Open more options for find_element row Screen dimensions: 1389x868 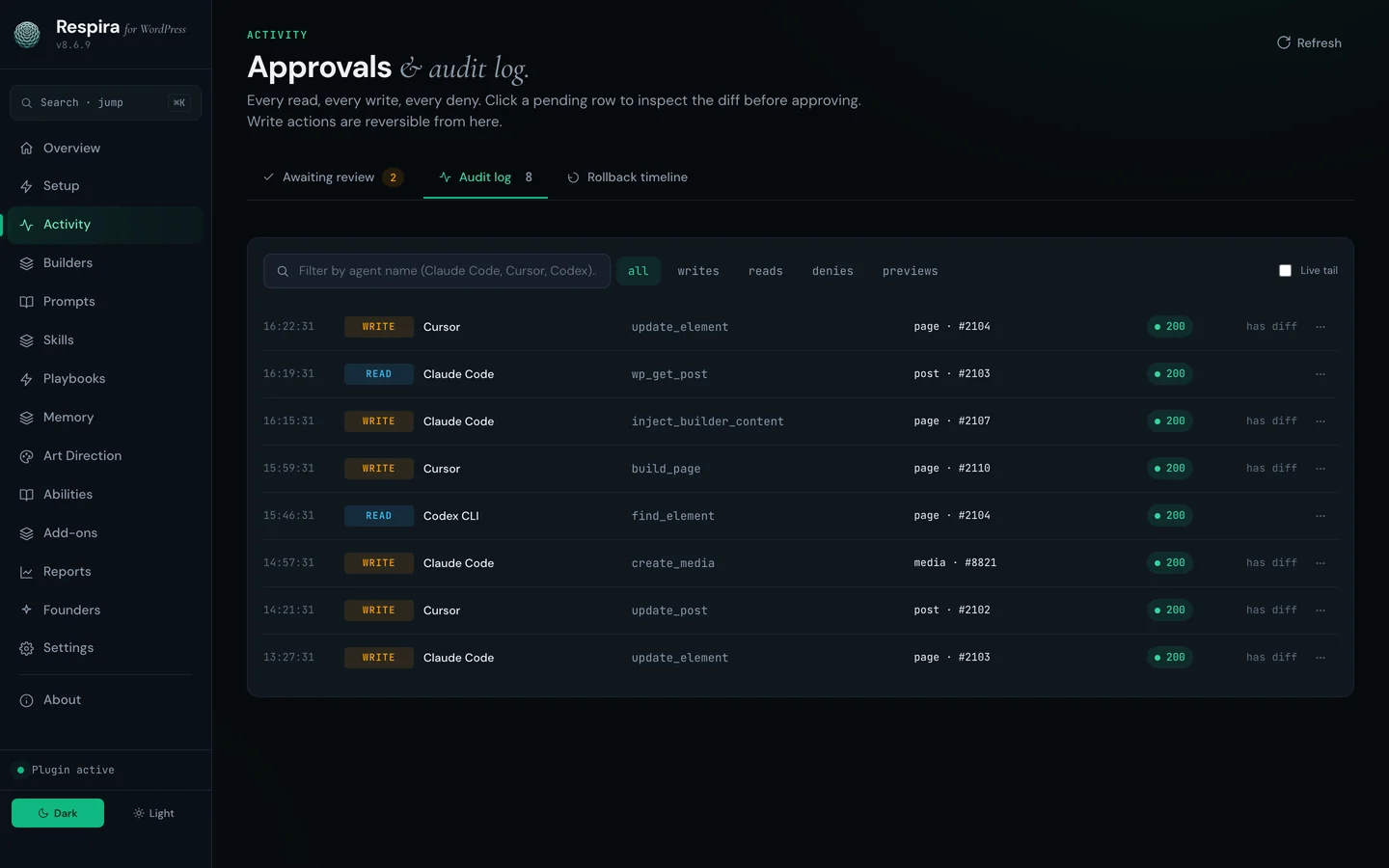click(x=1321, y=516)
